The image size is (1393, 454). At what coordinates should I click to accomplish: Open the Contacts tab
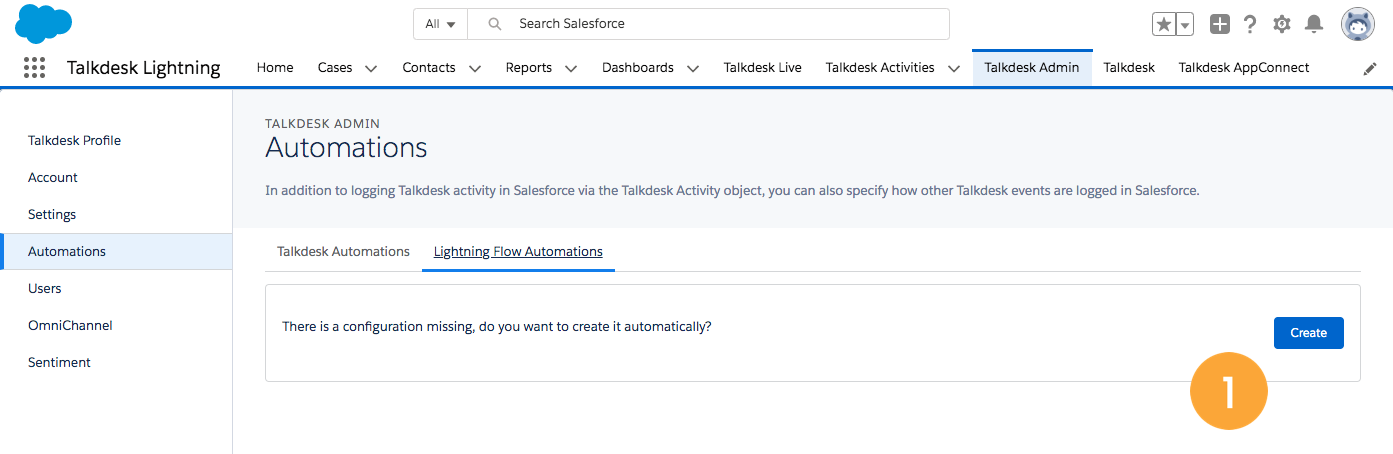pyautogui.click(x=429, y=68)
